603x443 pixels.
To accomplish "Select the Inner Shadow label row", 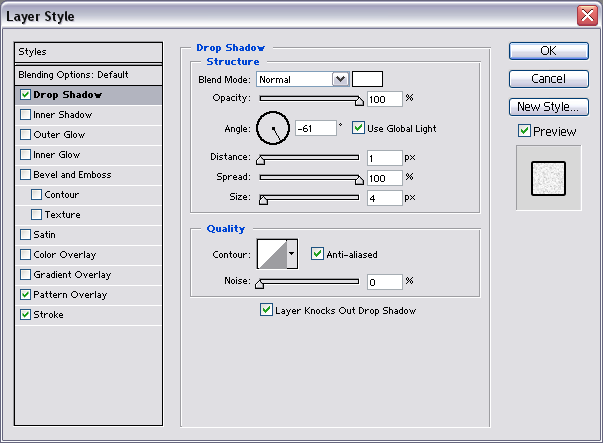I will coord(88,115).
